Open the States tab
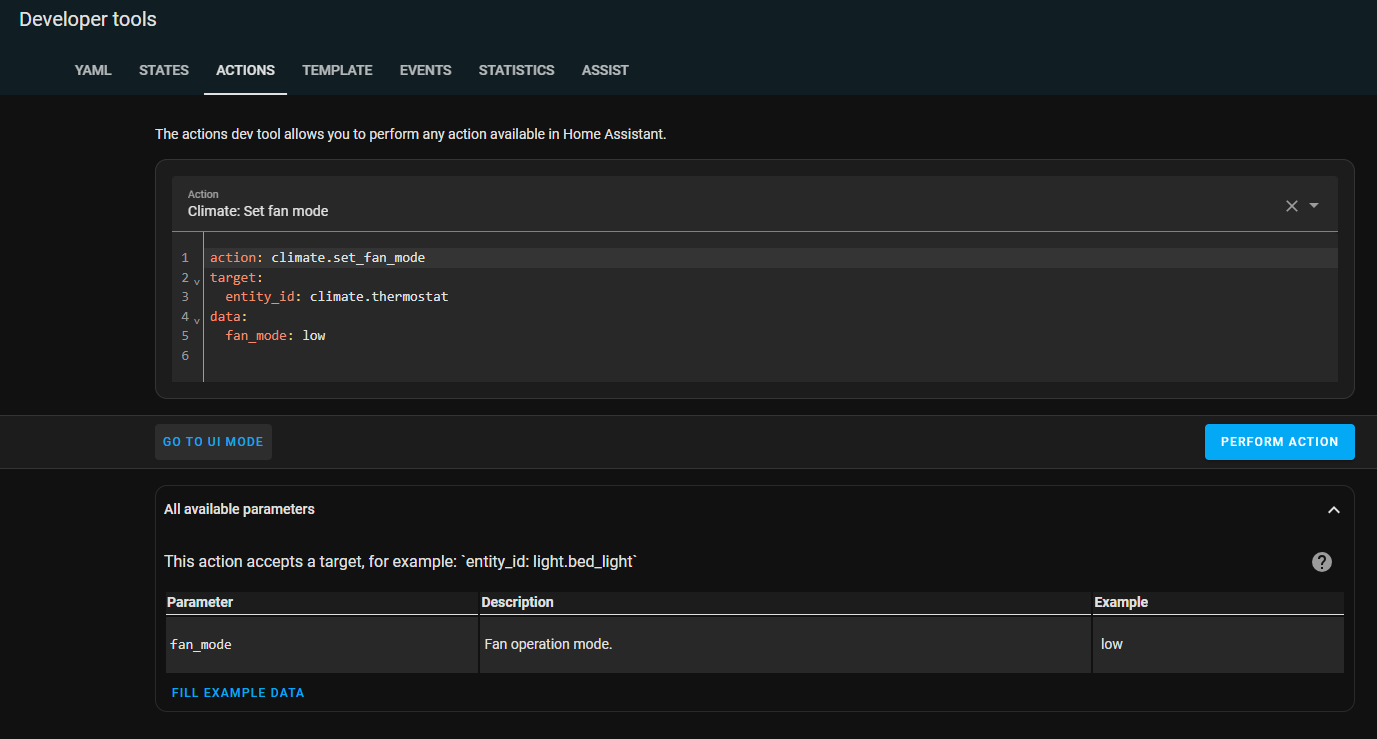The width and height of the screenshot is (1377, 739). tap(164, 70)
